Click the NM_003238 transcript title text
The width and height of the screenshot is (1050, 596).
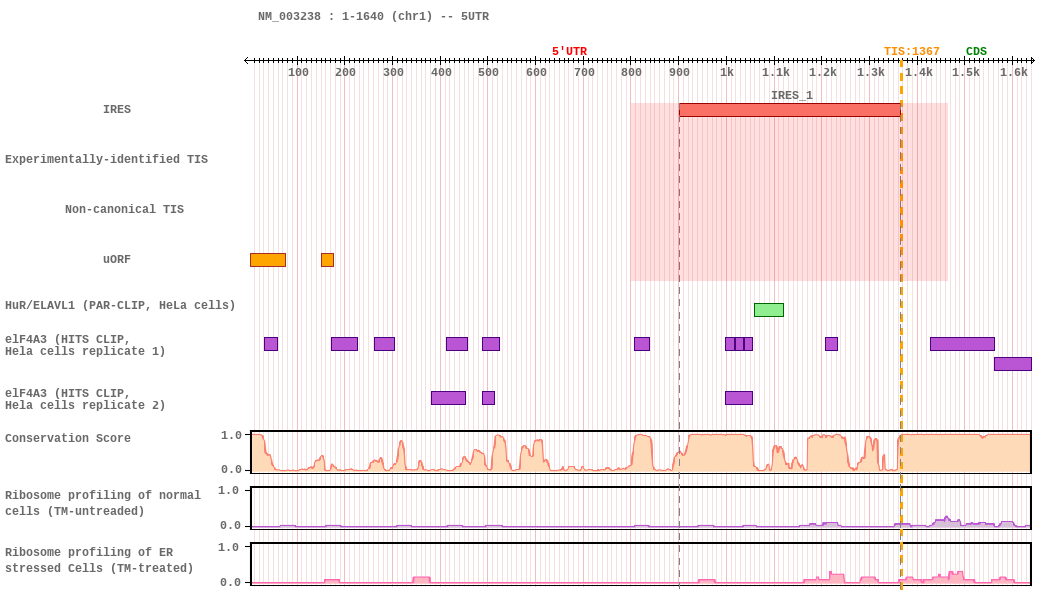(373, 17)
